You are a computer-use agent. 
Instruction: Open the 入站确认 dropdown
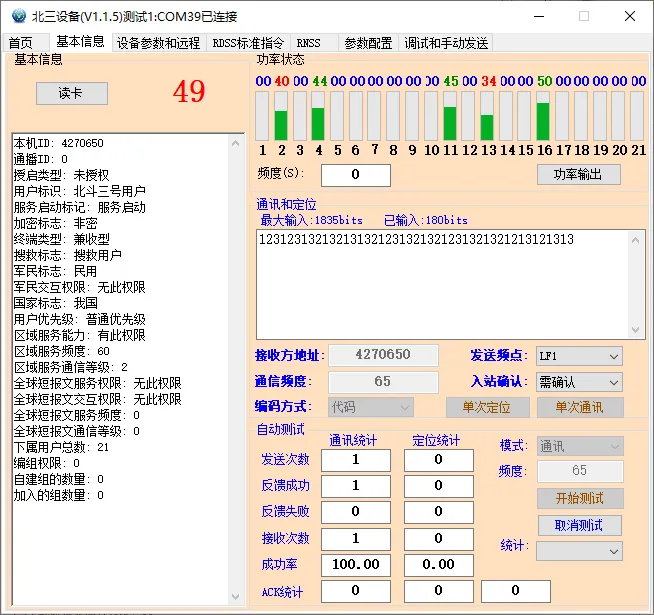(579, 382)
